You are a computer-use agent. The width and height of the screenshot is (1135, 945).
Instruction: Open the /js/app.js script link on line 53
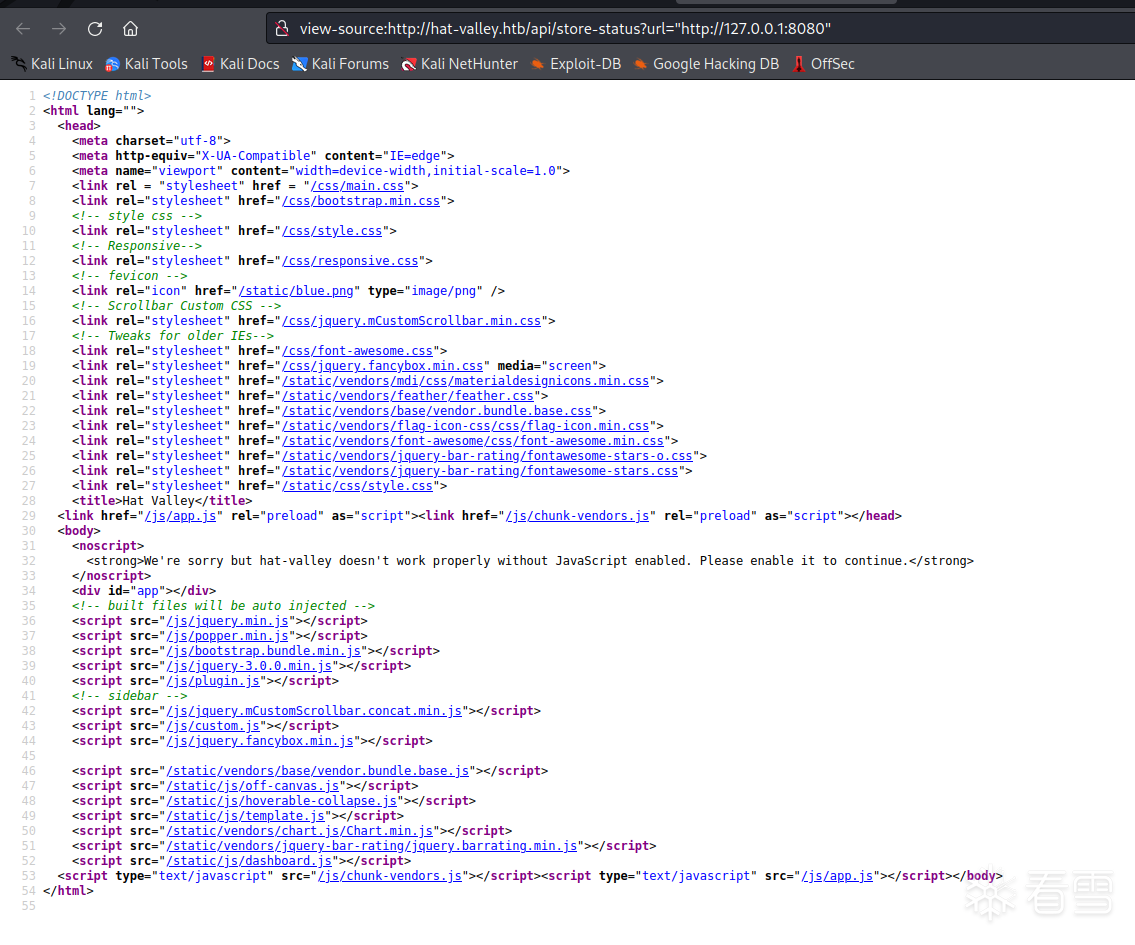pos(837,876)
